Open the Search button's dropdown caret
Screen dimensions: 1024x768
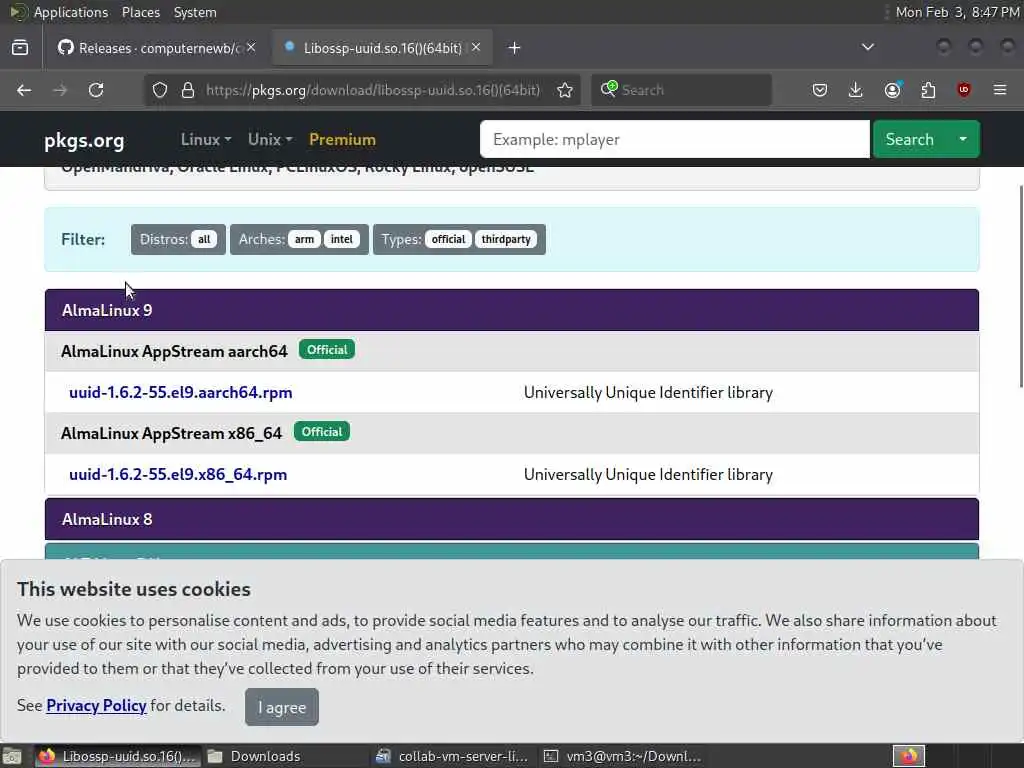coord(963,139)
